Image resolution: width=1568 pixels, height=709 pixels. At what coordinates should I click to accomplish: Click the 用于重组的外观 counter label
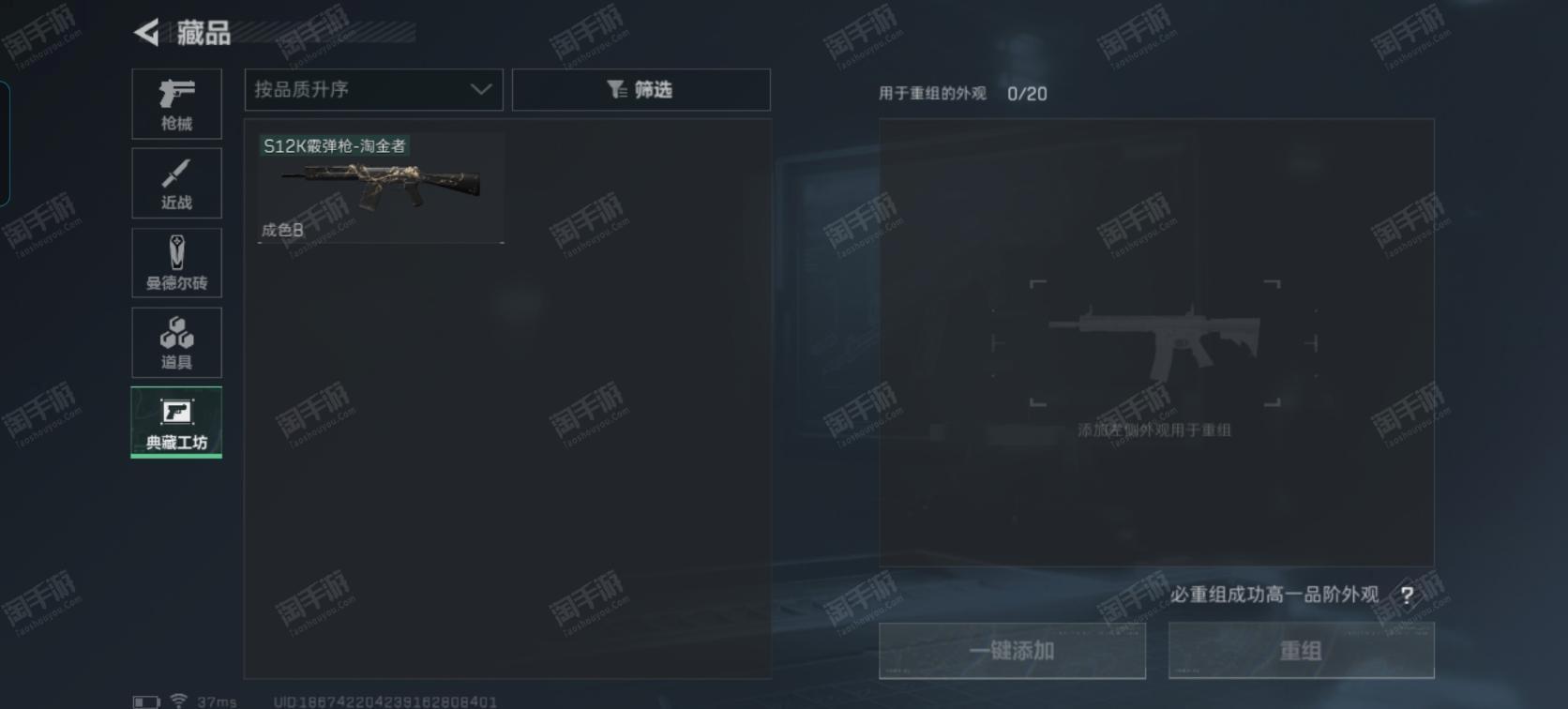(x=932, y=93)
